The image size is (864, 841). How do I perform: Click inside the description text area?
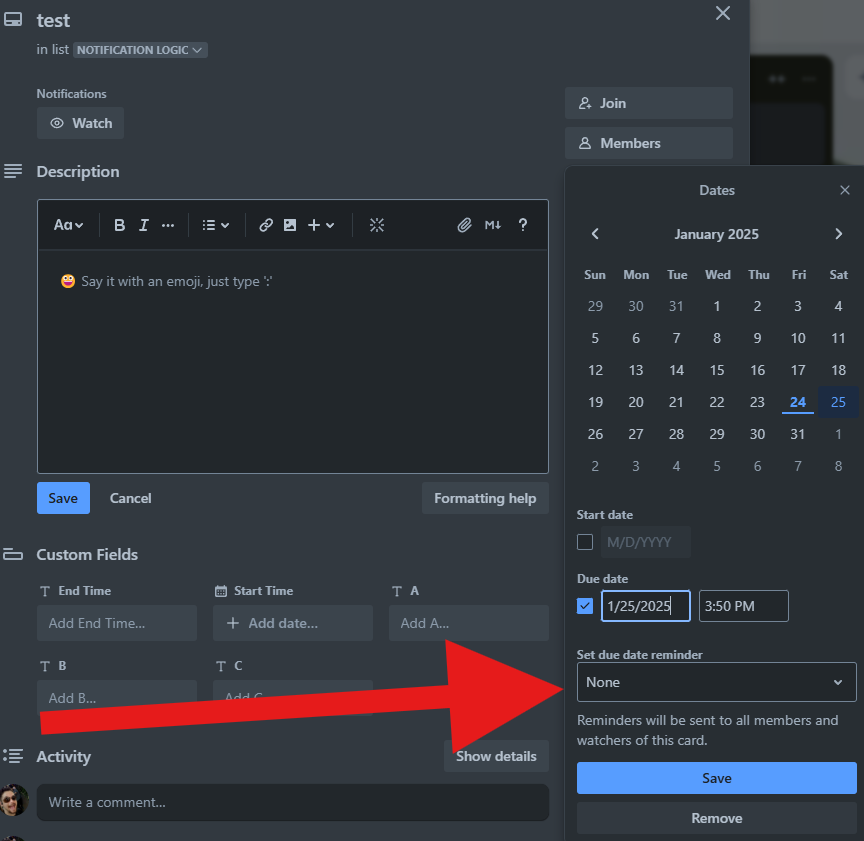coord(293,362)
